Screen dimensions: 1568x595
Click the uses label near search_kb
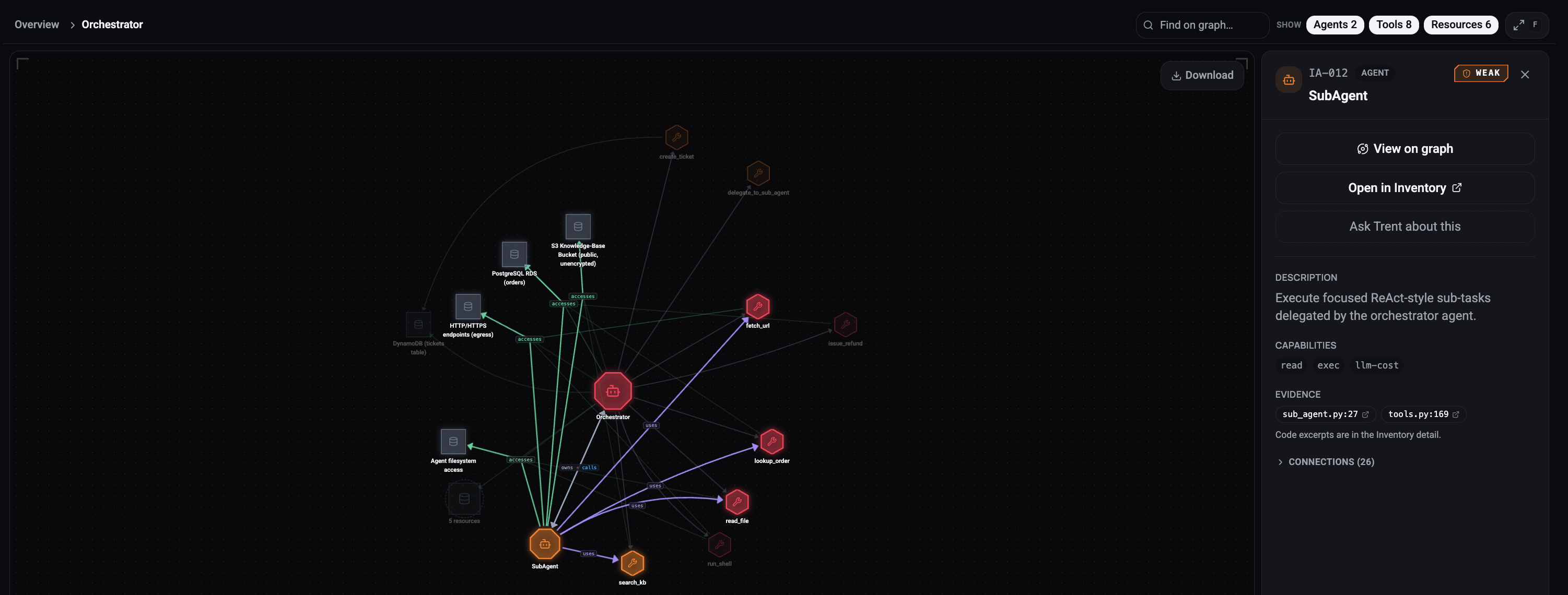(588, 554)
